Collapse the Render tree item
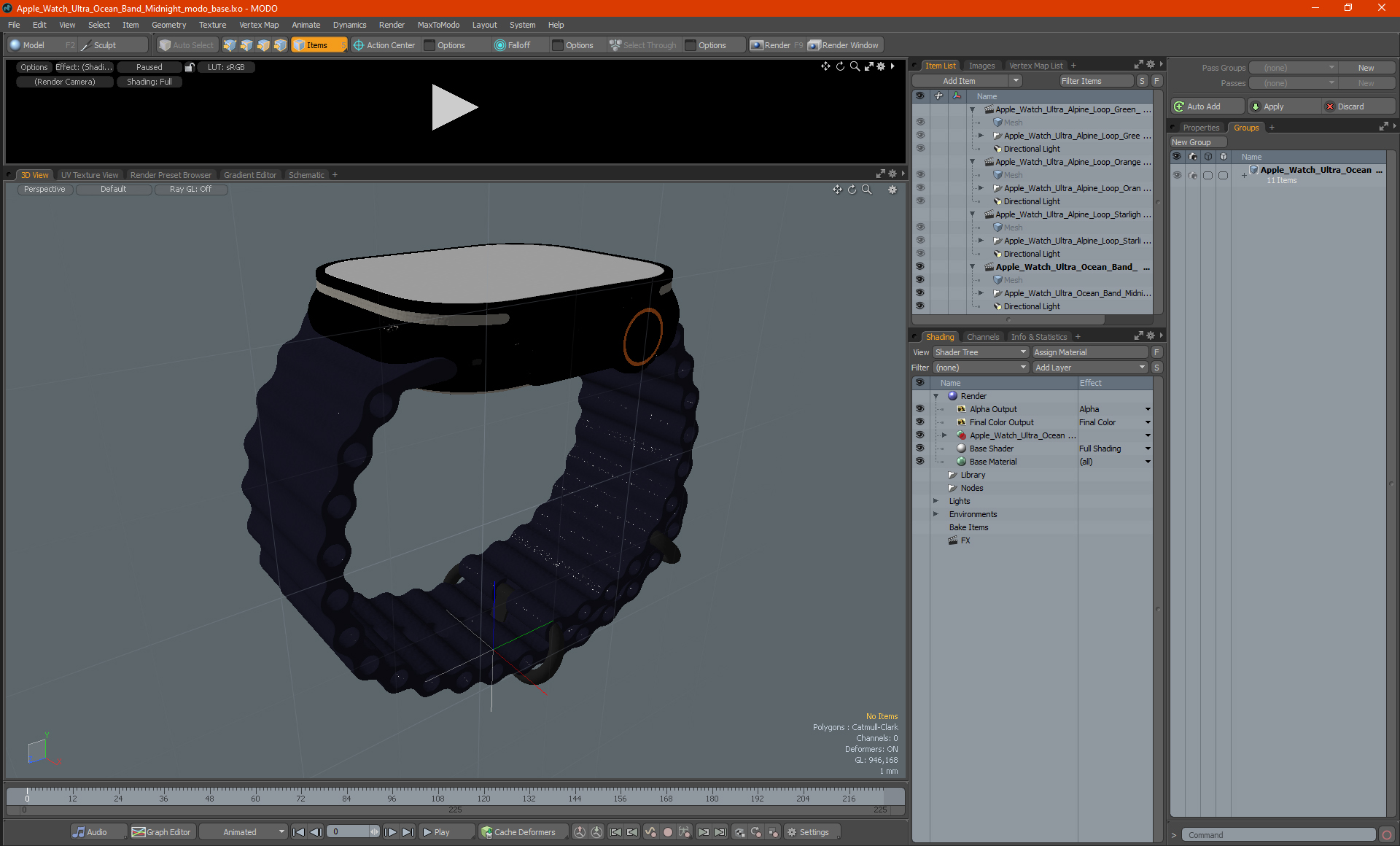 (936, 396)
